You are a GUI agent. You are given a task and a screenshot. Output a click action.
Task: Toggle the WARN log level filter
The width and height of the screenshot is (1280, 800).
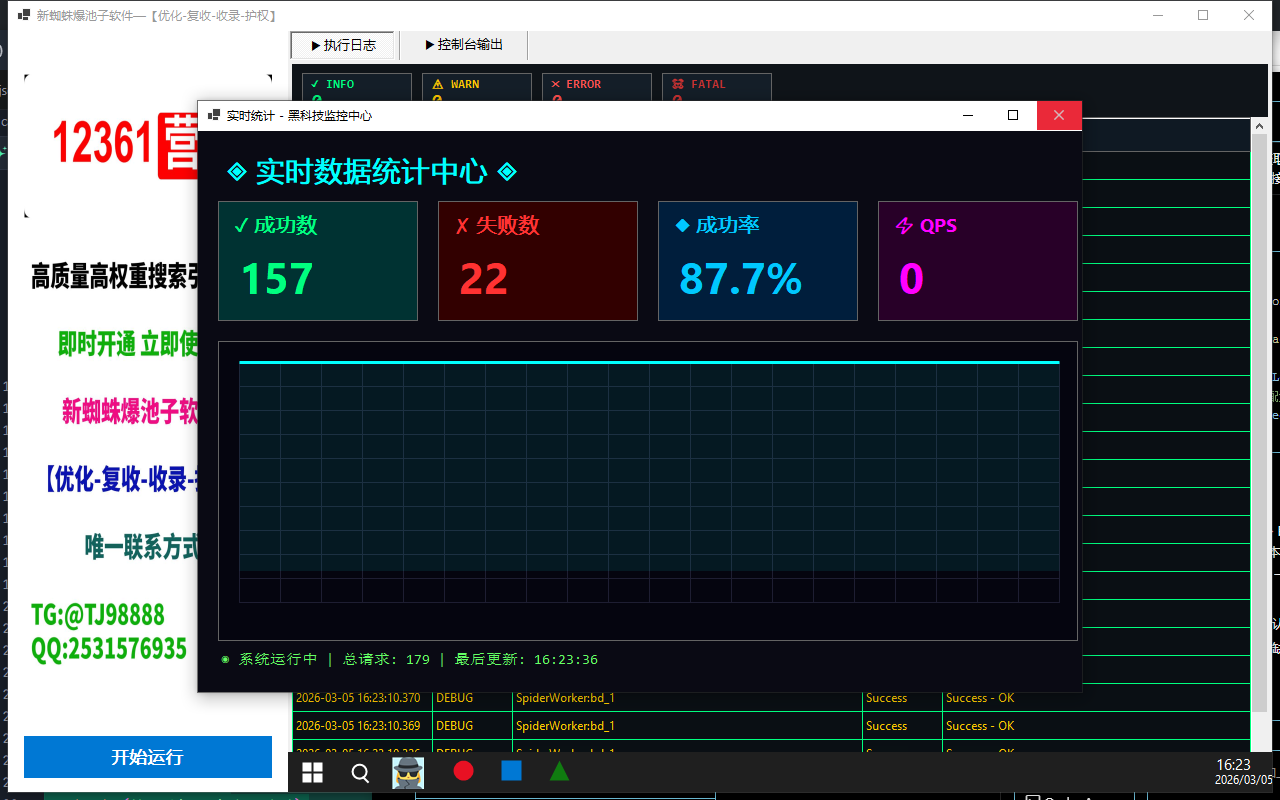click(476, 87)
